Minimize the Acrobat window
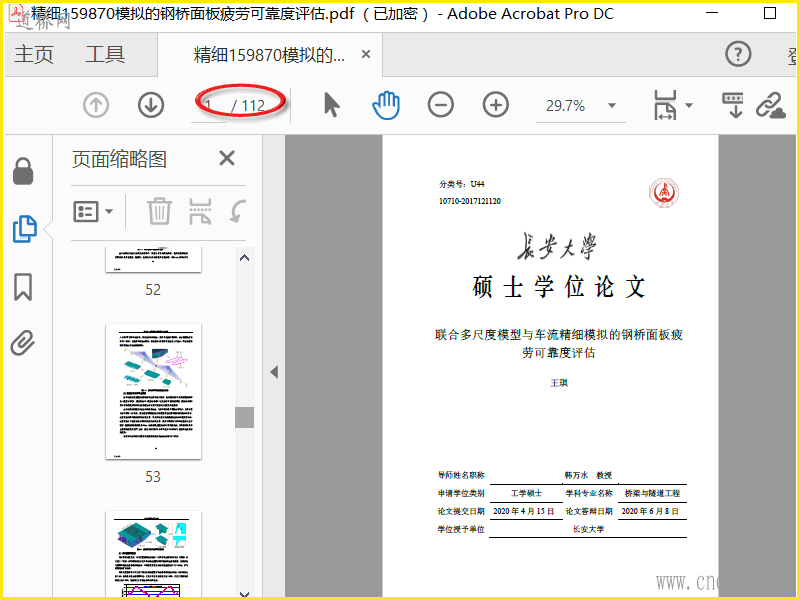The height and width of the screenshot is (600, 800). click(x=712, y=13)
